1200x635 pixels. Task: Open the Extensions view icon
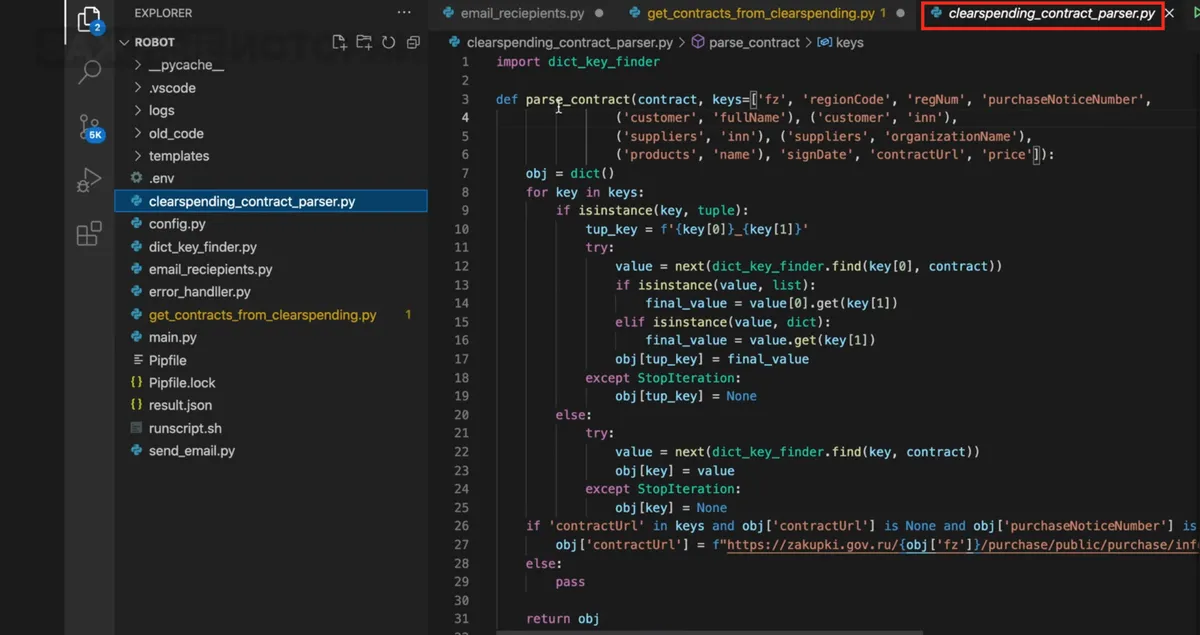pyautogui.click(x=89, y=234)
